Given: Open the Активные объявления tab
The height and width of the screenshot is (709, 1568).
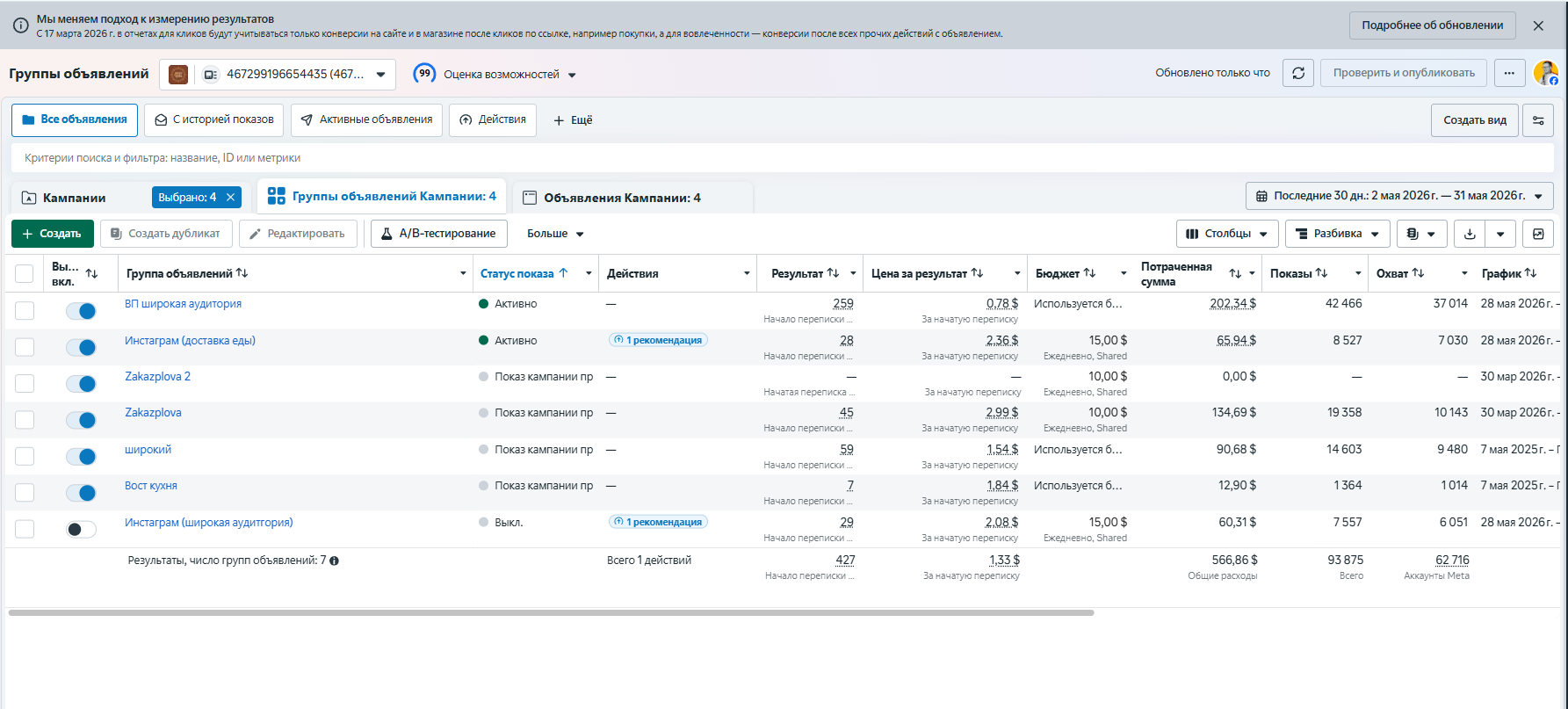Looking at the screenshot, I should pyautogui.click(x=366, y=119).
